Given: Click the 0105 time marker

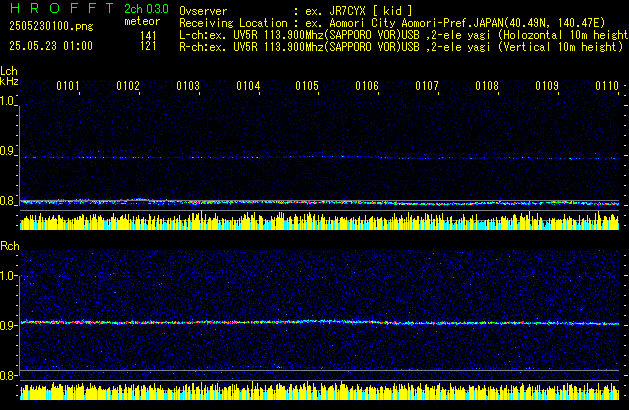Looking at the screenshot, I should (307, 86).
